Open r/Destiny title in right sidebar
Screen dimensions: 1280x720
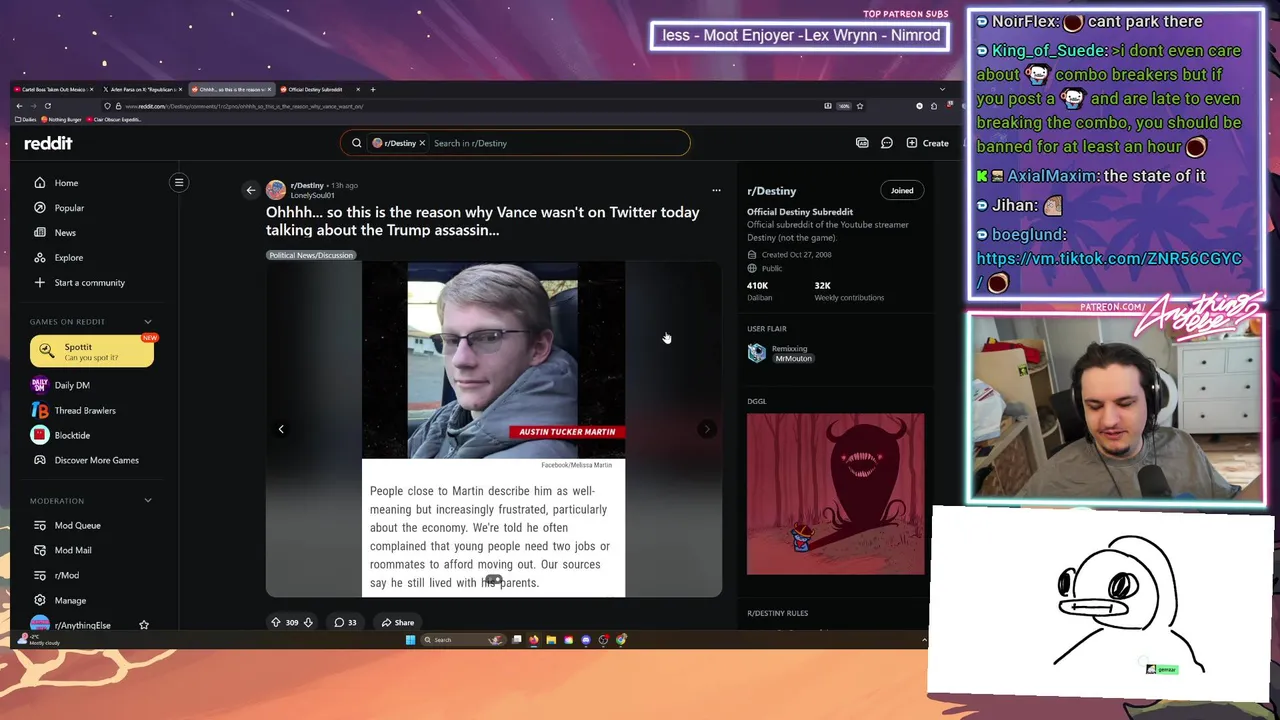(x=771, y=191)
